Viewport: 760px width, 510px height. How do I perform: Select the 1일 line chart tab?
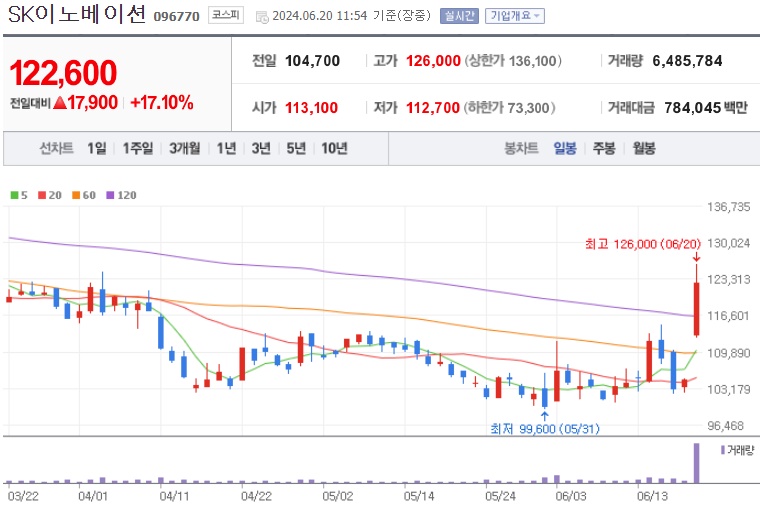click(x=96, y=148)
